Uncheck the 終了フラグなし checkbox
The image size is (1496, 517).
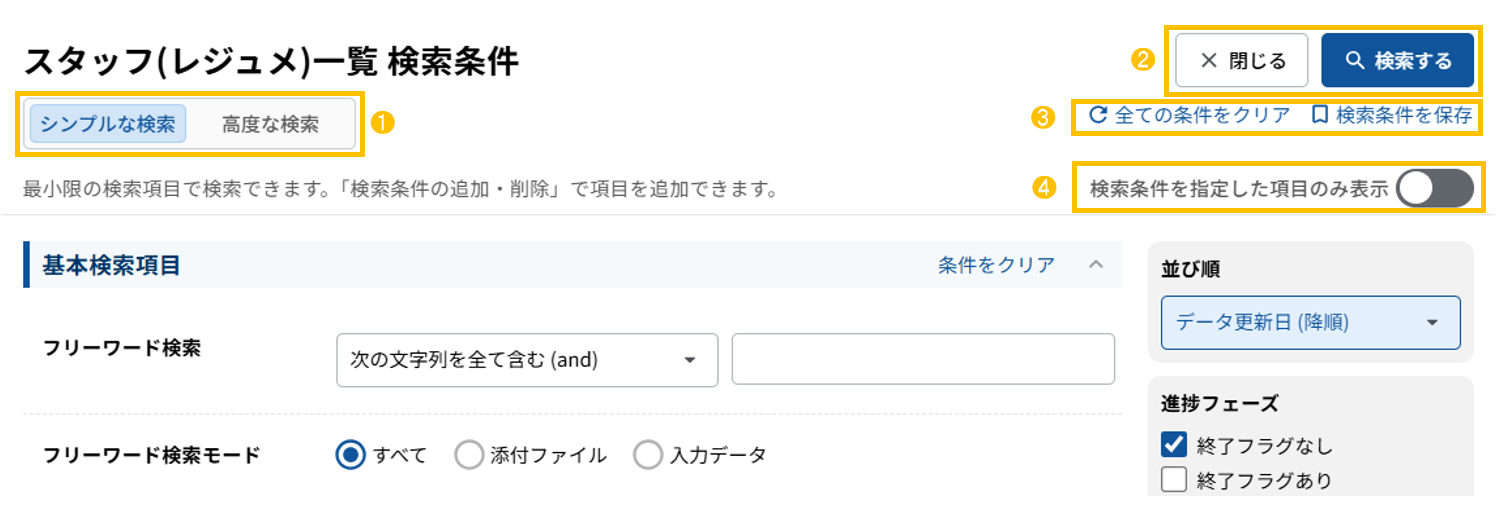[x=1174, y=445]
